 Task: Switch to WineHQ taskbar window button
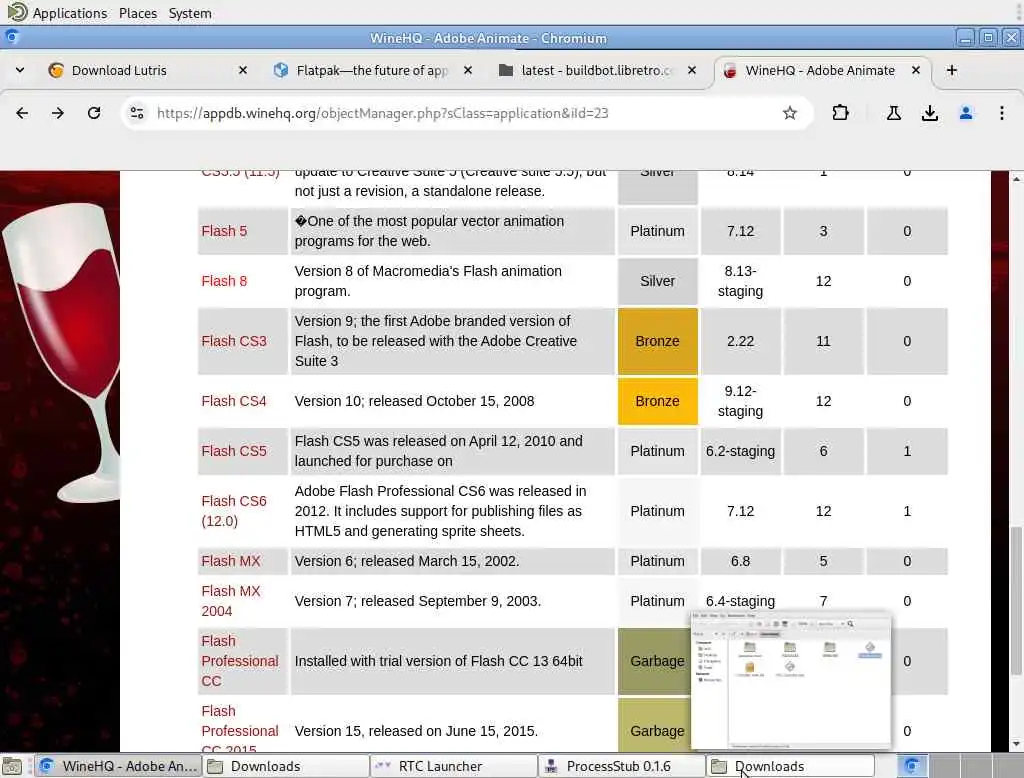119,766
